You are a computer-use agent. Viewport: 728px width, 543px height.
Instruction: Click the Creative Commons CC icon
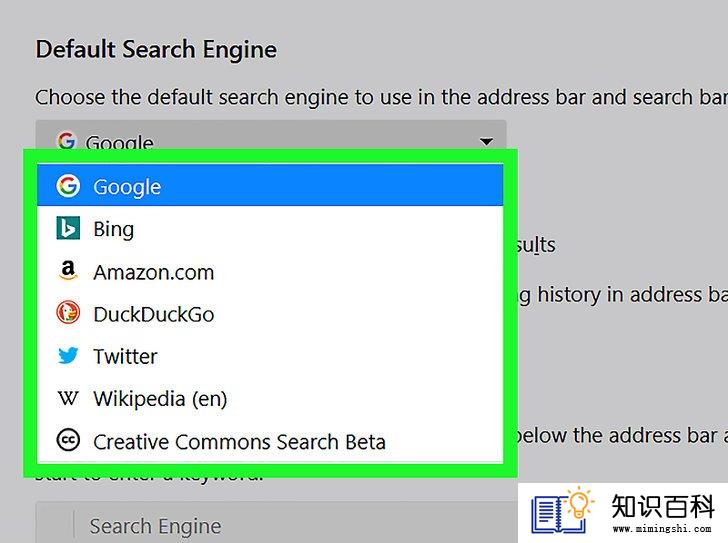pos(68,440)
